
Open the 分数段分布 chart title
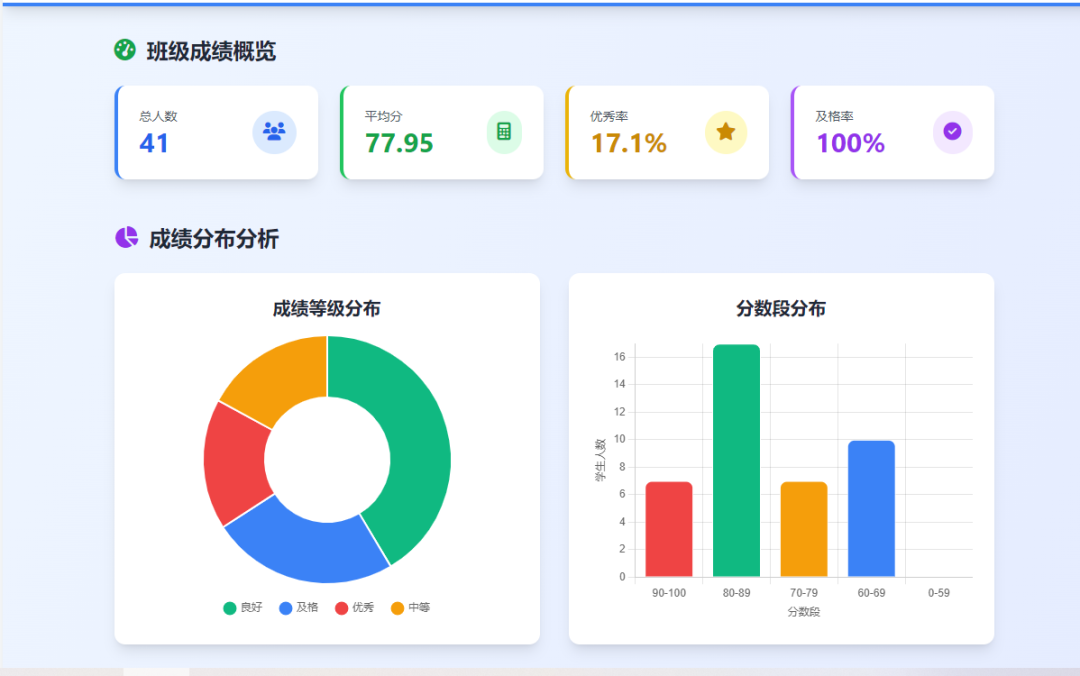(x=780, y=309)
